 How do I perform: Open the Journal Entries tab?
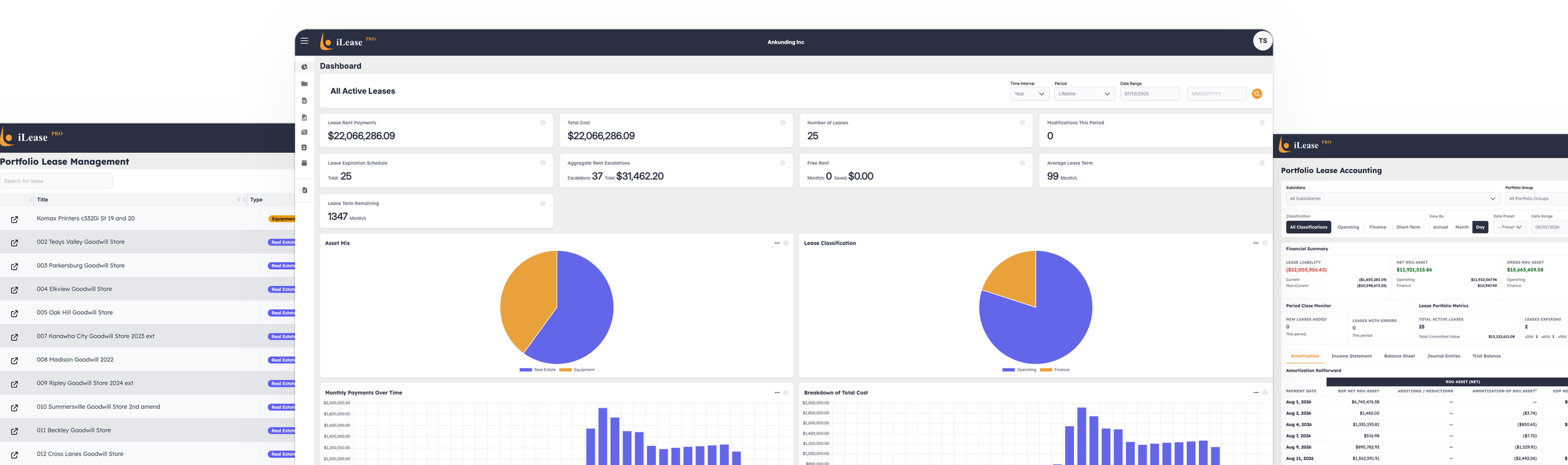click(x=1444, y=356)
